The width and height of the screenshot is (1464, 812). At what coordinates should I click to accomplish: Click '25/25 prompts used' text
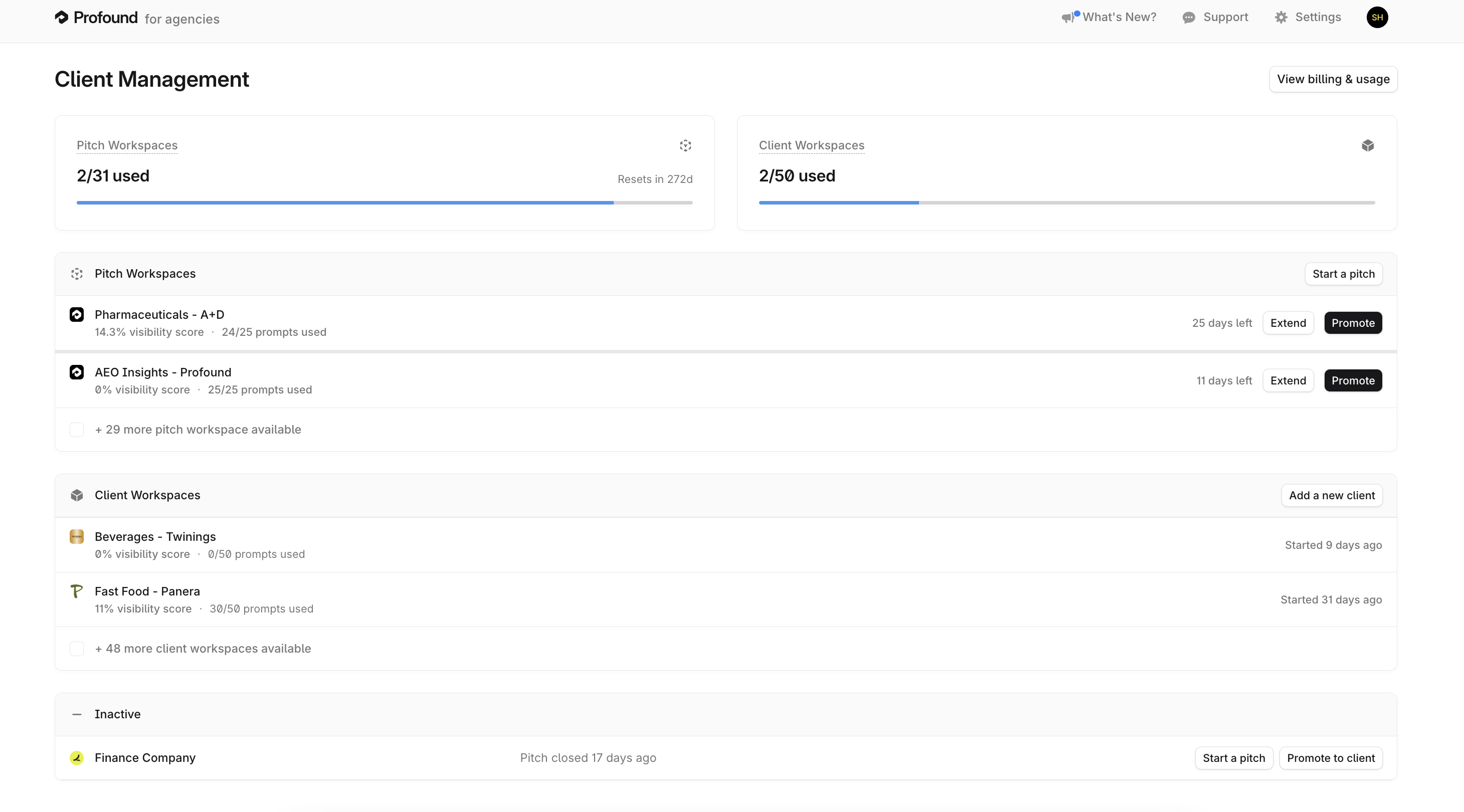click(260, 390)
